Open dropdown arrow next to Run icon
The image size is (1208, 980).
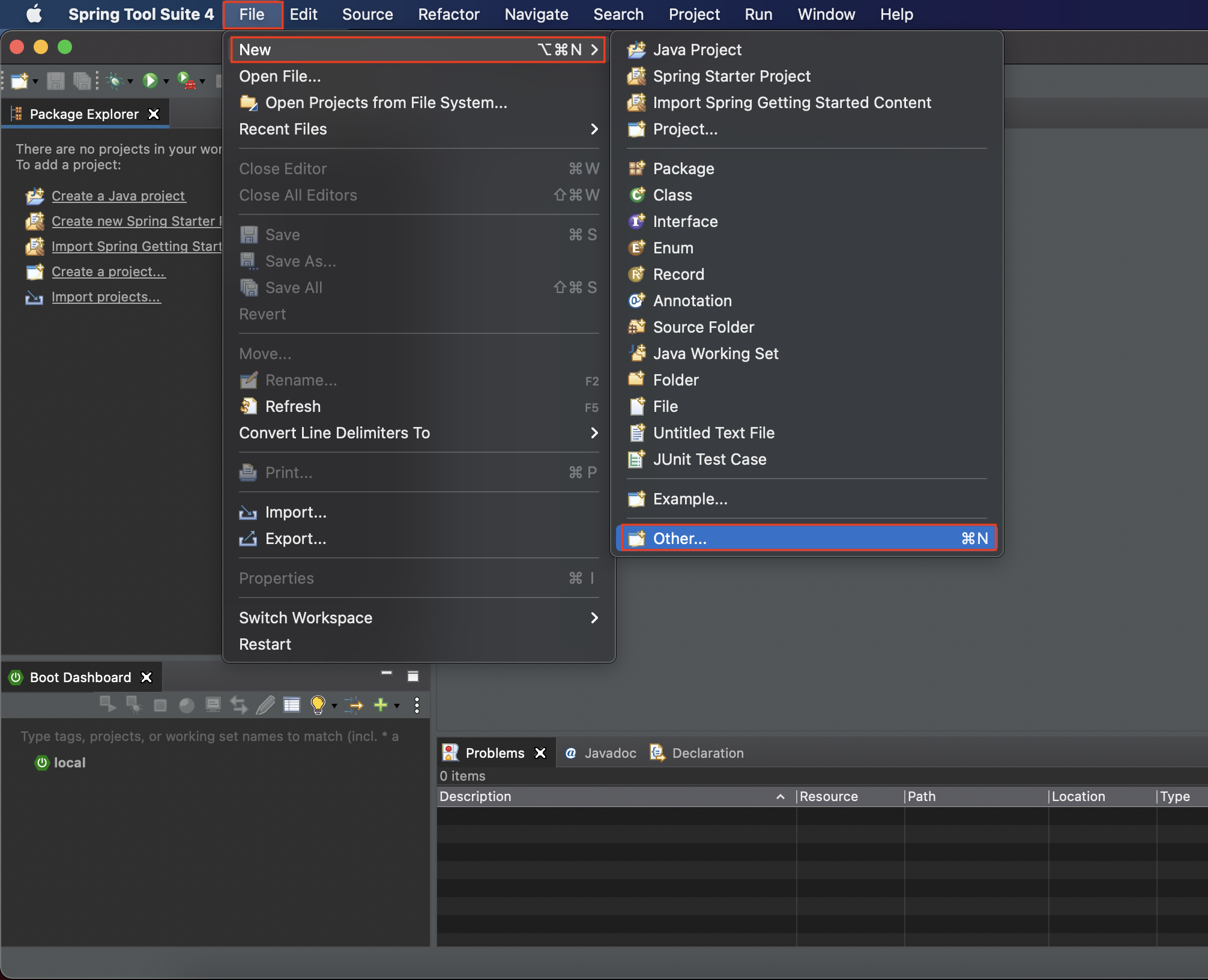pos(166,82)
